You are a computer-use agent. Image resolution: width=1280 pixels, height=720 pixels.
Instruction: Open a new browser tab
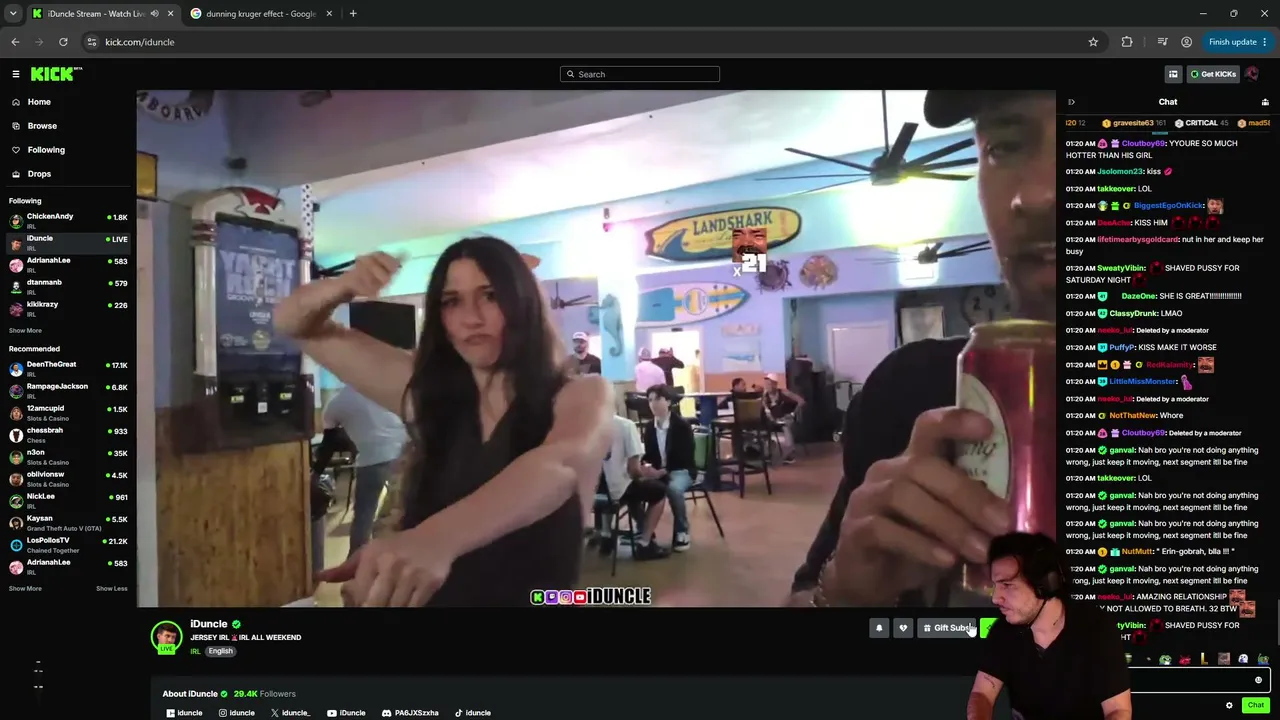click(x=353, y=14)
